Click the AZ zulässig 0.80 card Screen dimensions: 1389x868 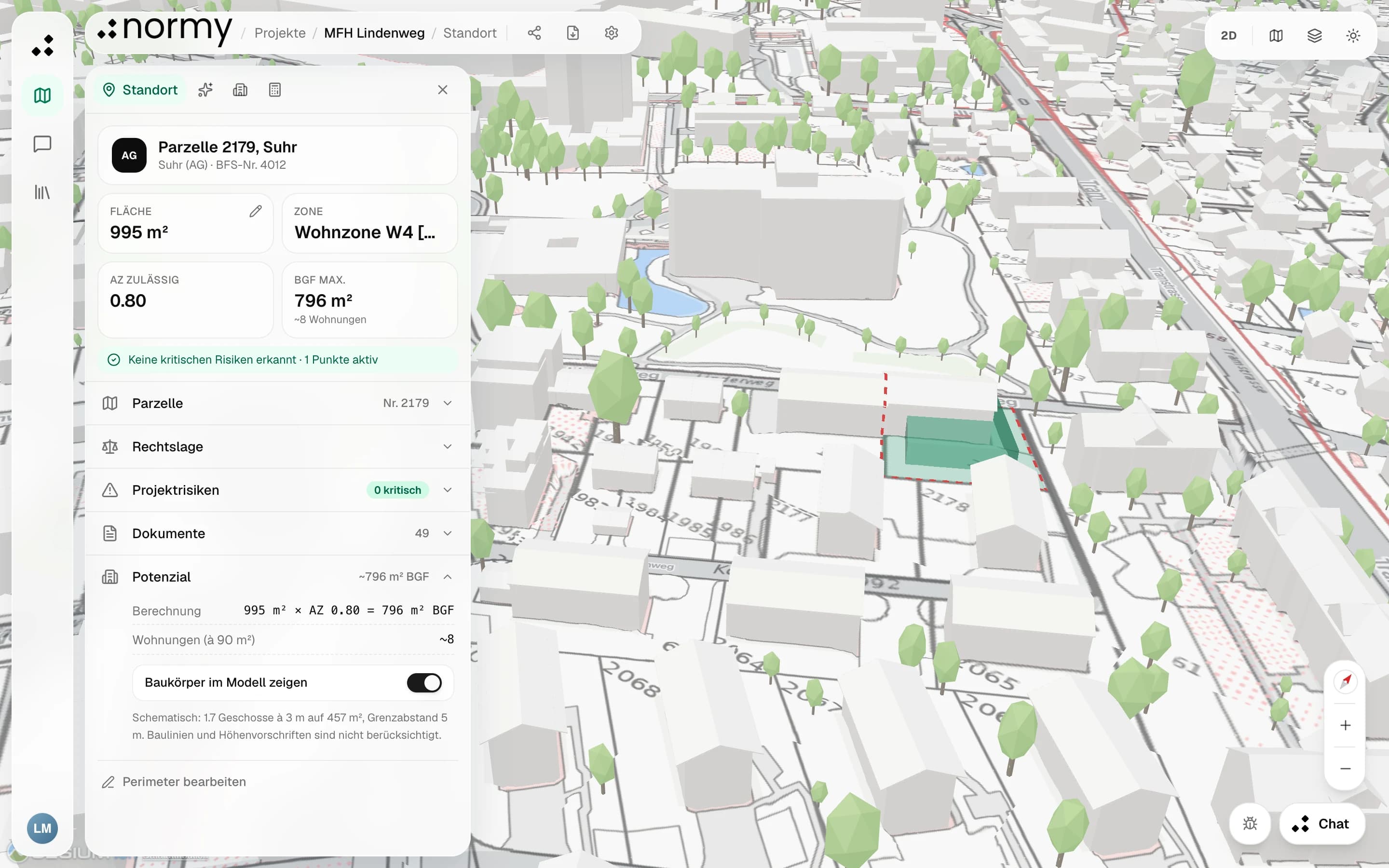click(185, 299)
